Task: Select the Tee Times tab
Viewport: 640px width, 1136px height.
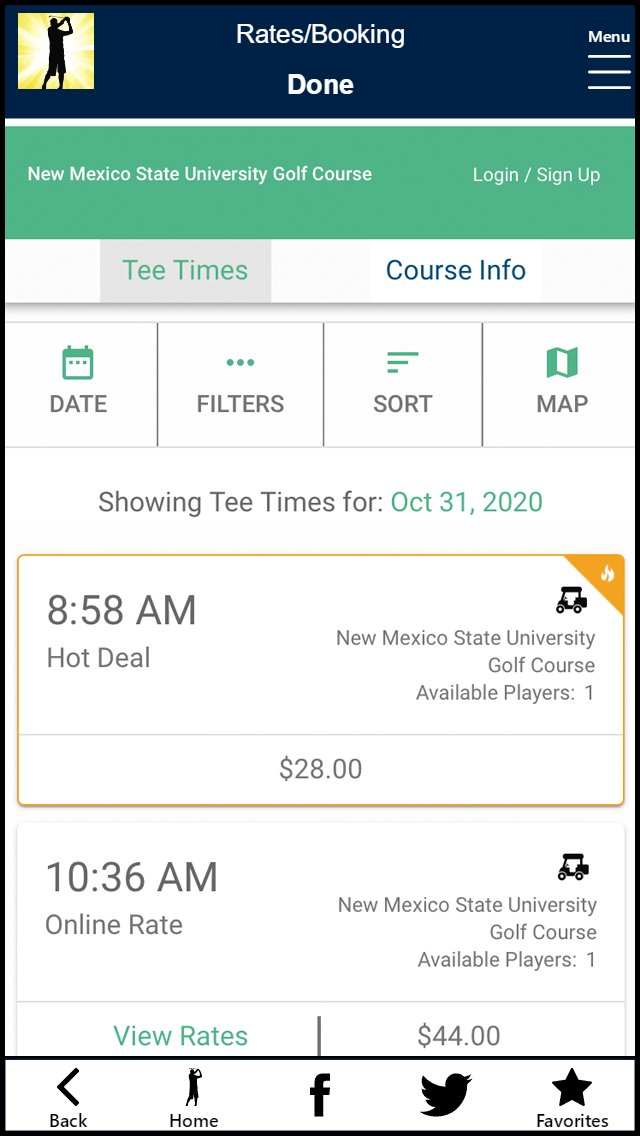Action: pos(184,270)
